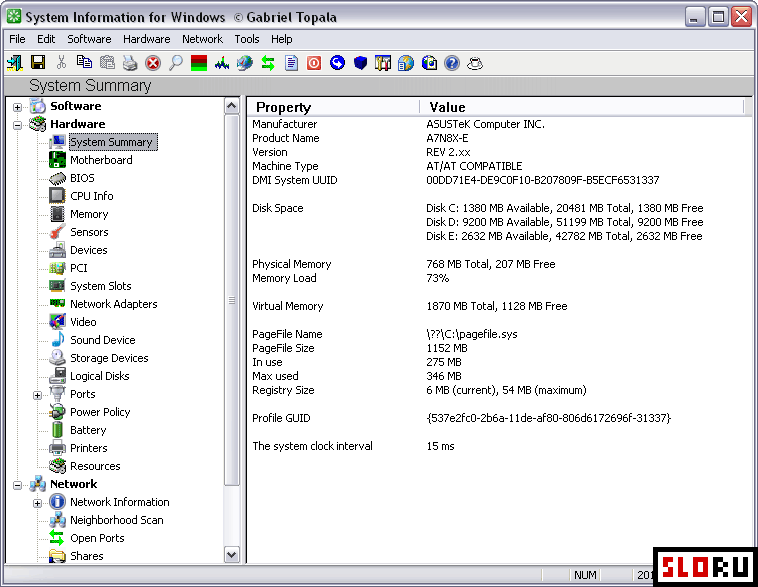758x587 pixels.
Task: Click the scissors Cut icon
Action: (61, 62)
